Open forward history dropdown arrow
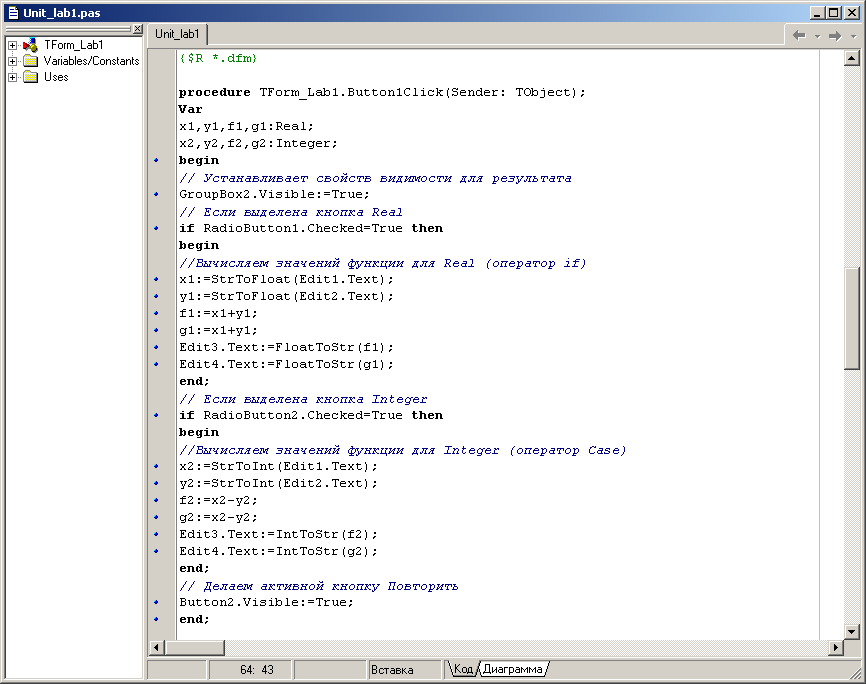 click(x=853, y=36)
